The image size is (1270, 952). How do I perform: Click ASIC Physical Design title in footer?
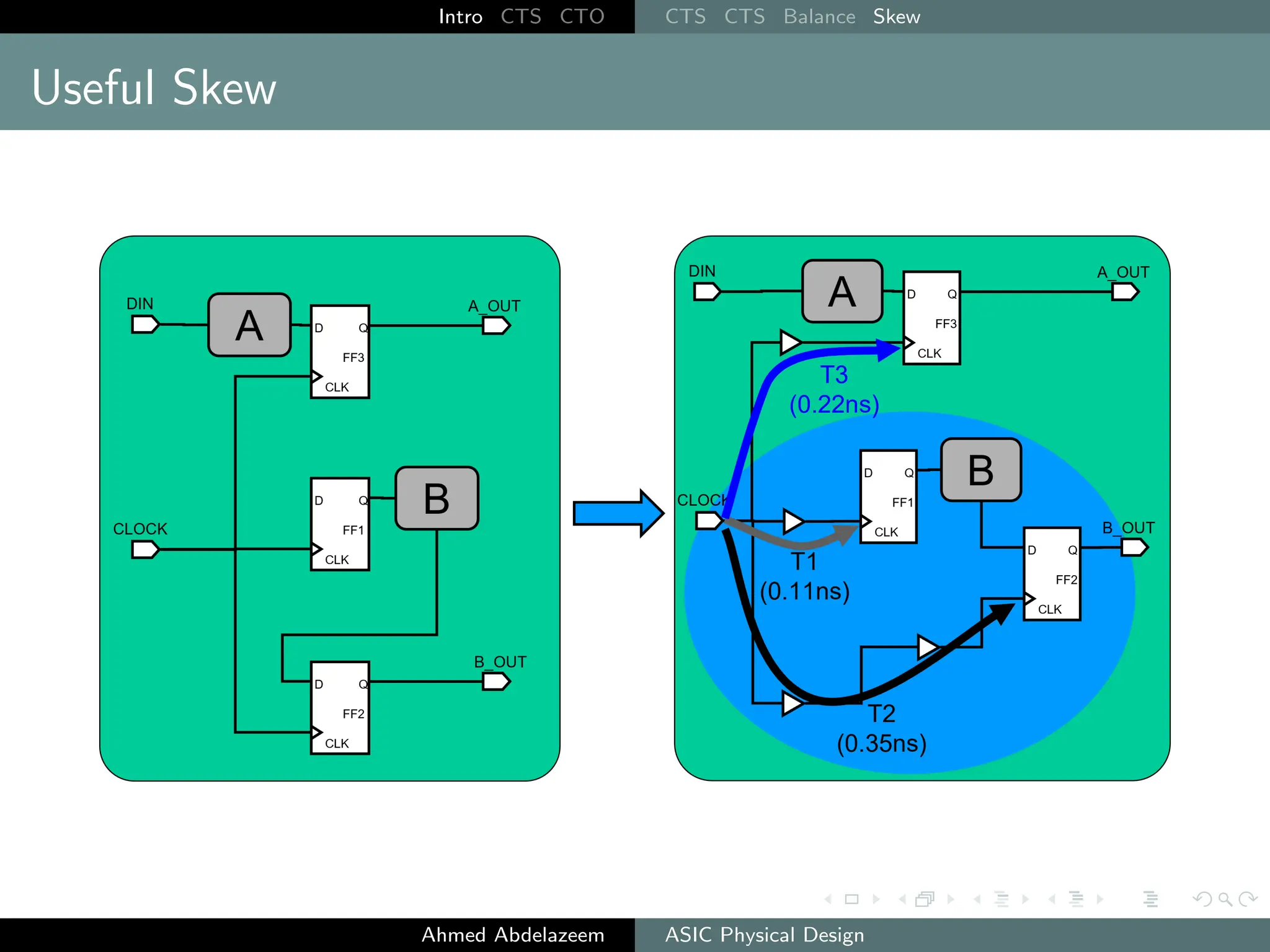point(765,935)
